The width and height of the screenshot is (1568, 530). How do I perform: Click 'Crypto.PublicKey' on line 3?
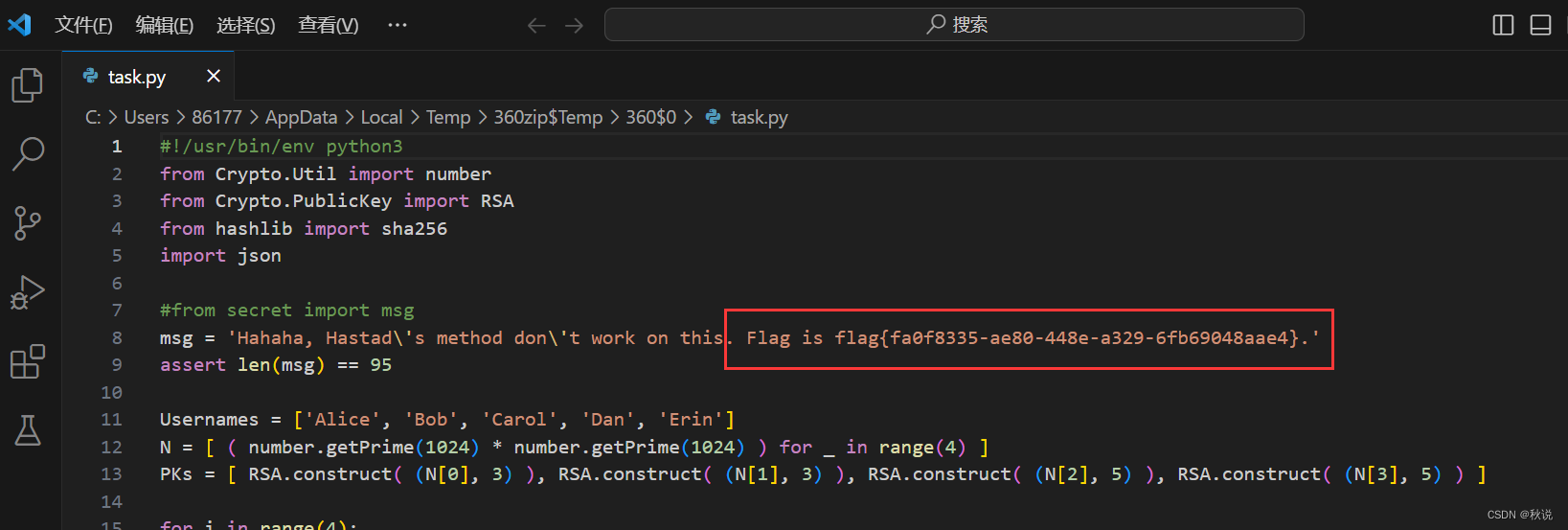coord(304,201)
